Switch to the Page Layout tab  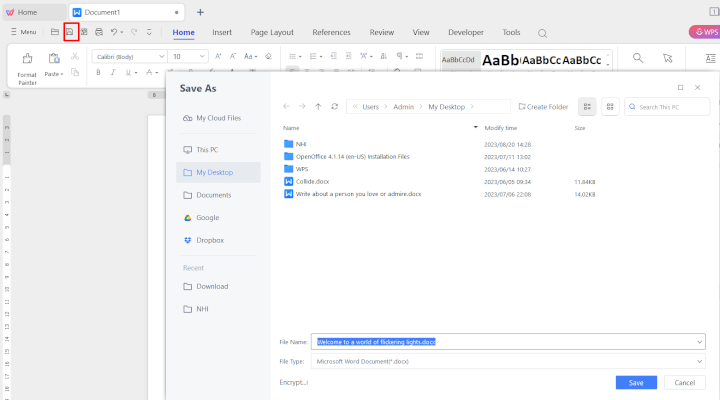(x=272, y=32)
